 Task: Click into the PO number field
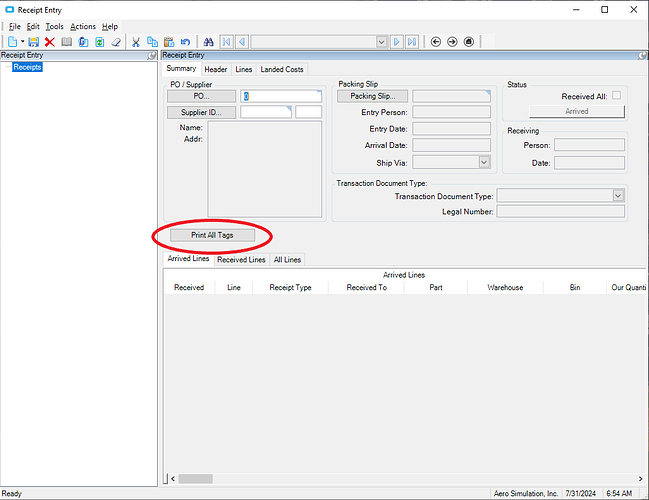point(281,96)
